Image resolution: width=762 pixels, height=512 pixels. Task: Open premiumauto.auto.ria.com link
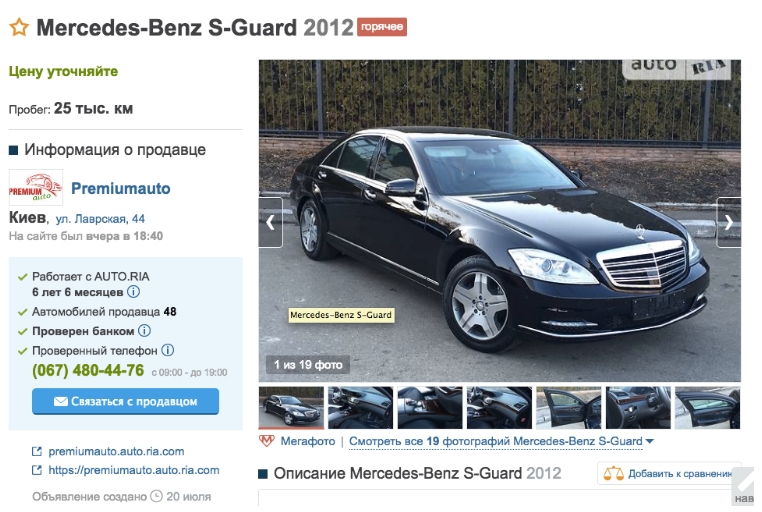pos(116,451)
